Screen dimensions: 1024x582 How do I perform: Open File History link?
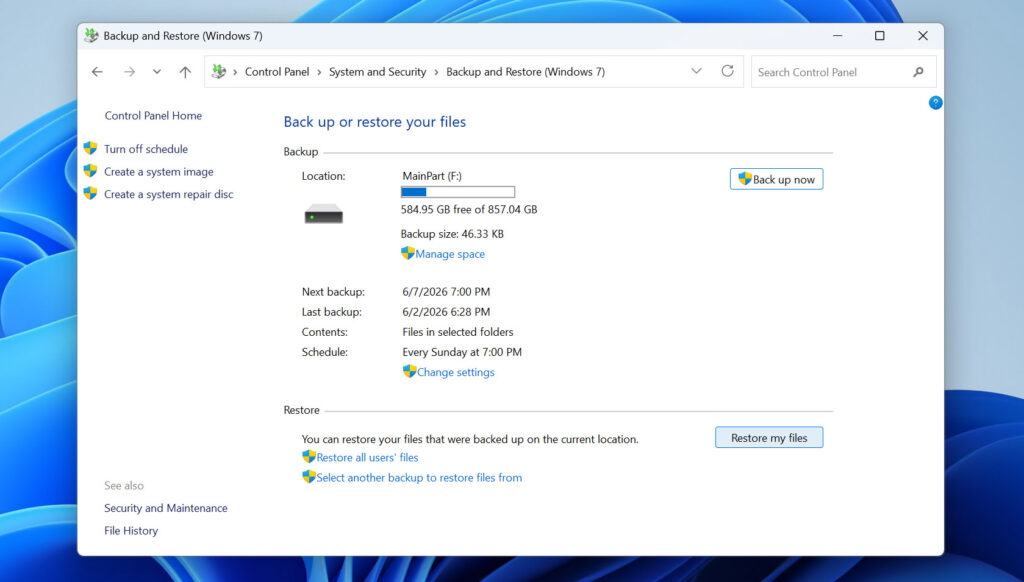point(131,531)
